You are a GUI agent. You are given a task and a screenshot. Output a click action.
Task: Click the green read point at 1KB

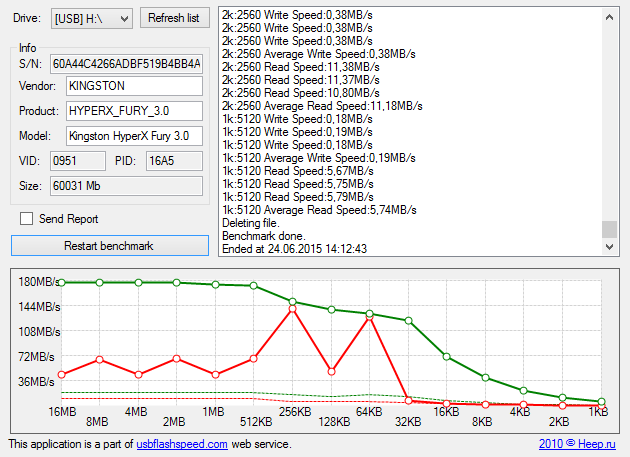pos(601,402)
